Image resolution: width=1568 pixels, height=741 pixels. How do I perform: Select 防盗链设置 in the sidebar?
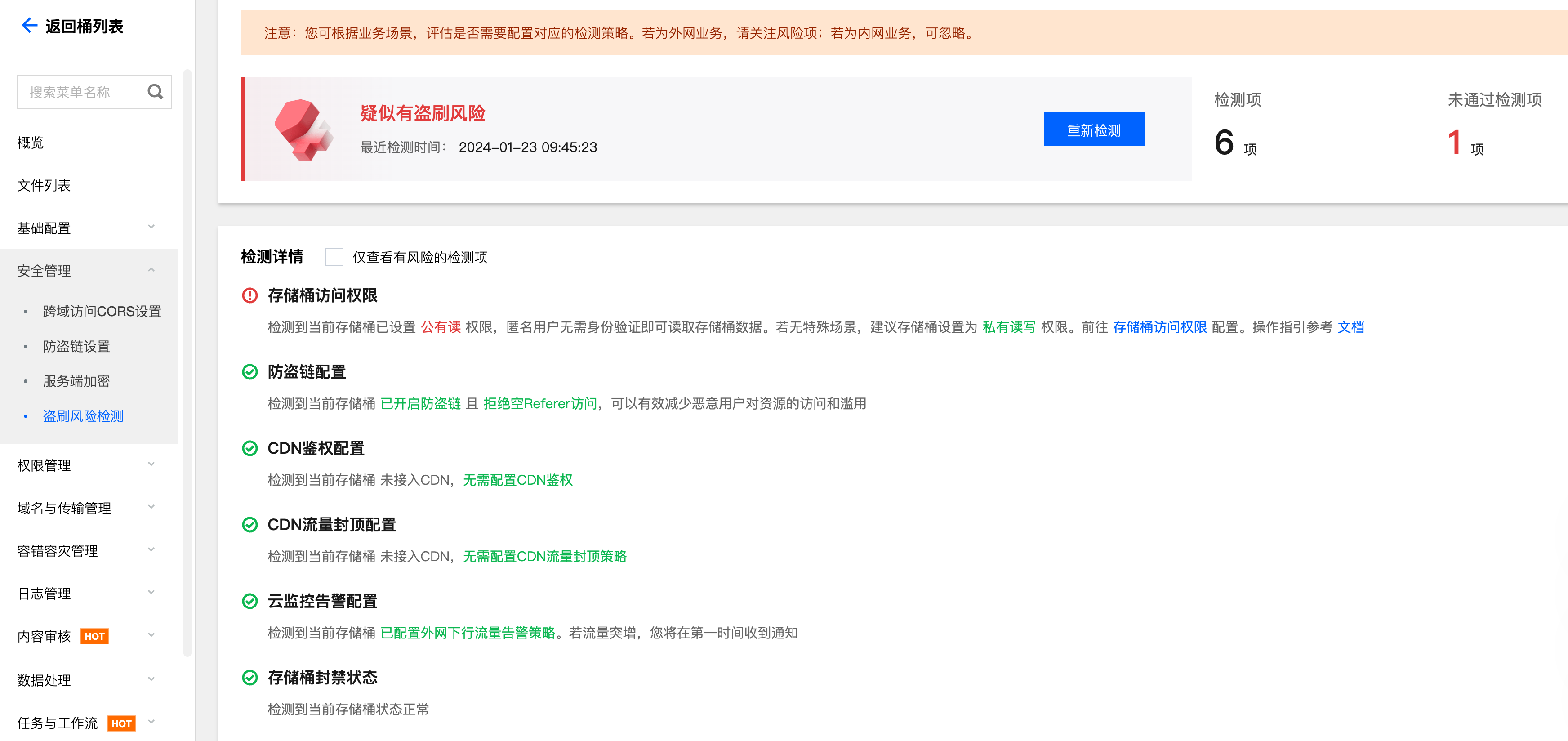[76, 347]
